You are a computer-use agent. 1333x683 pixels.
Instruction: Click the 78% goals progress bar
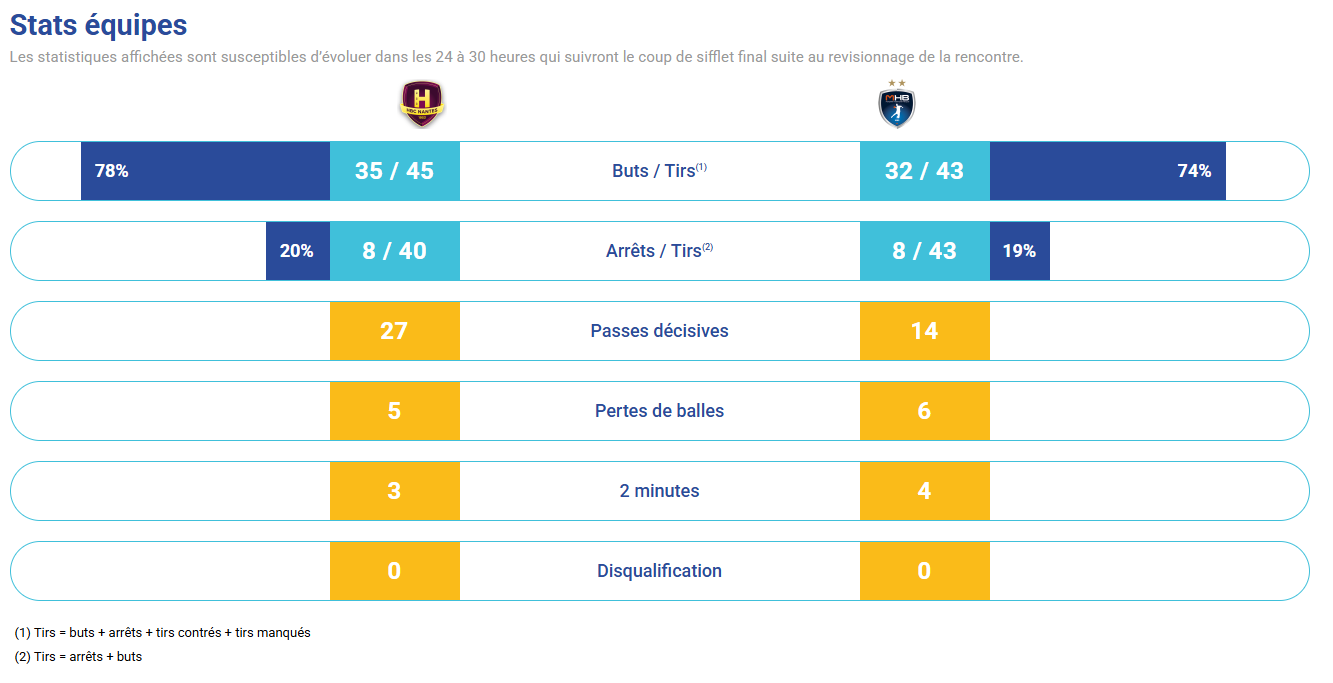pos(205,171)
